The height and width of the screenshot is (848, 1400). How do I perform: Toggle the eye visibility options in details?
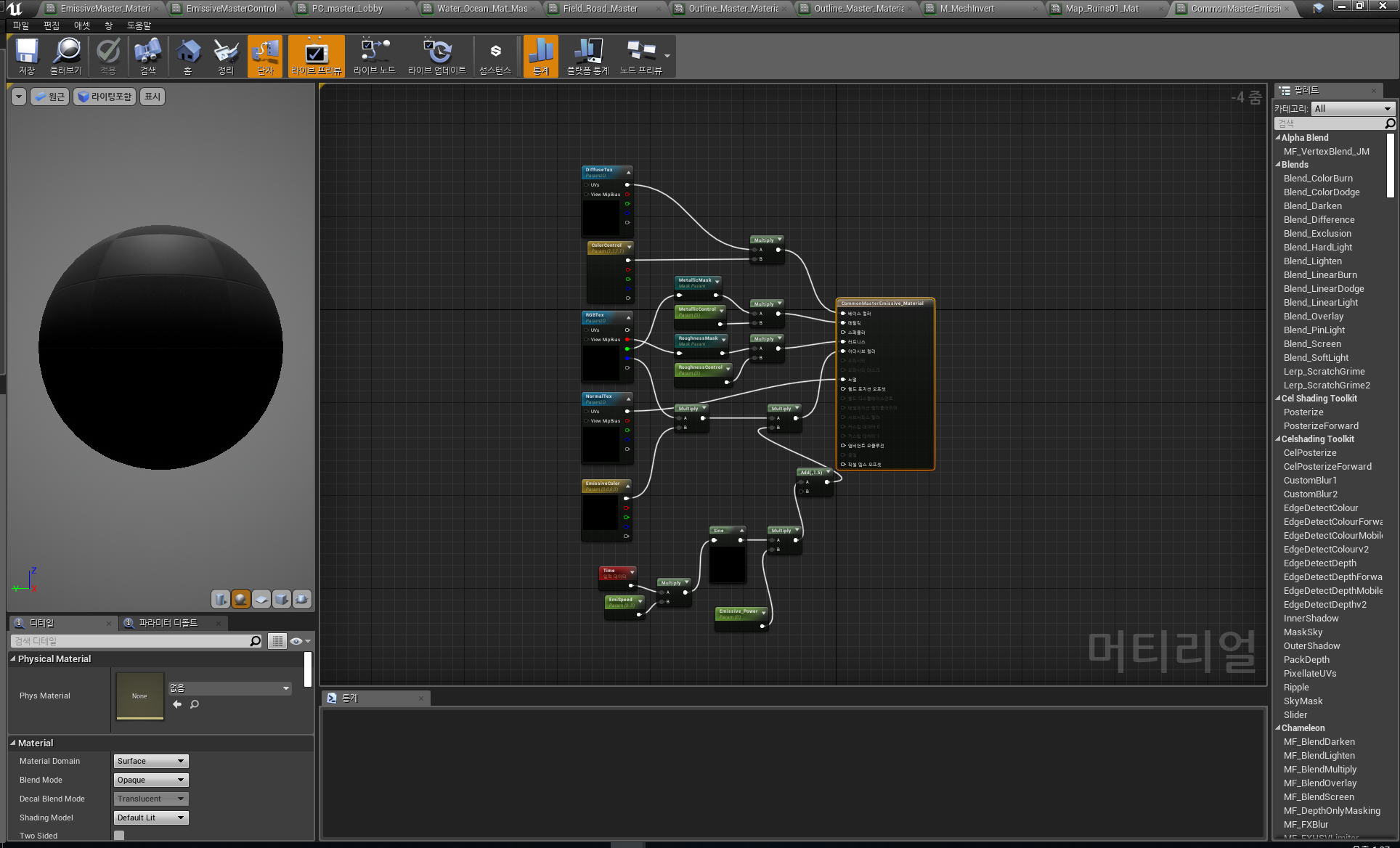tap(300, 641)
